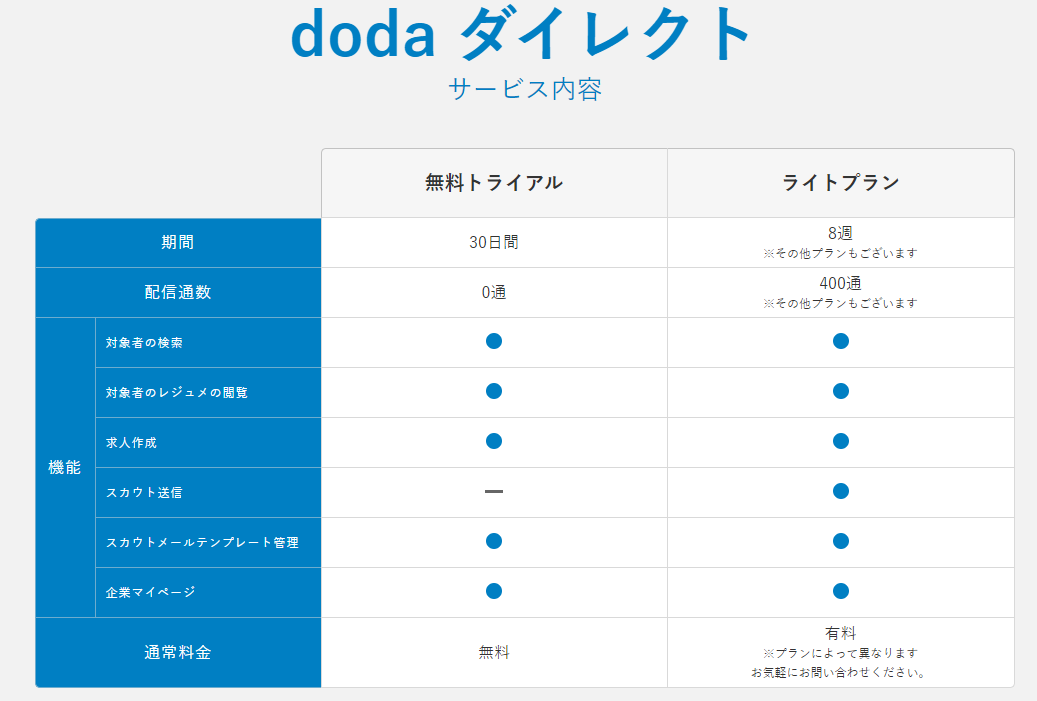This screenshot has height=701, width=1037.
Task: Click the dot for 対象者の検索 under 無料トライアル
Action: (x=493, y=341)
